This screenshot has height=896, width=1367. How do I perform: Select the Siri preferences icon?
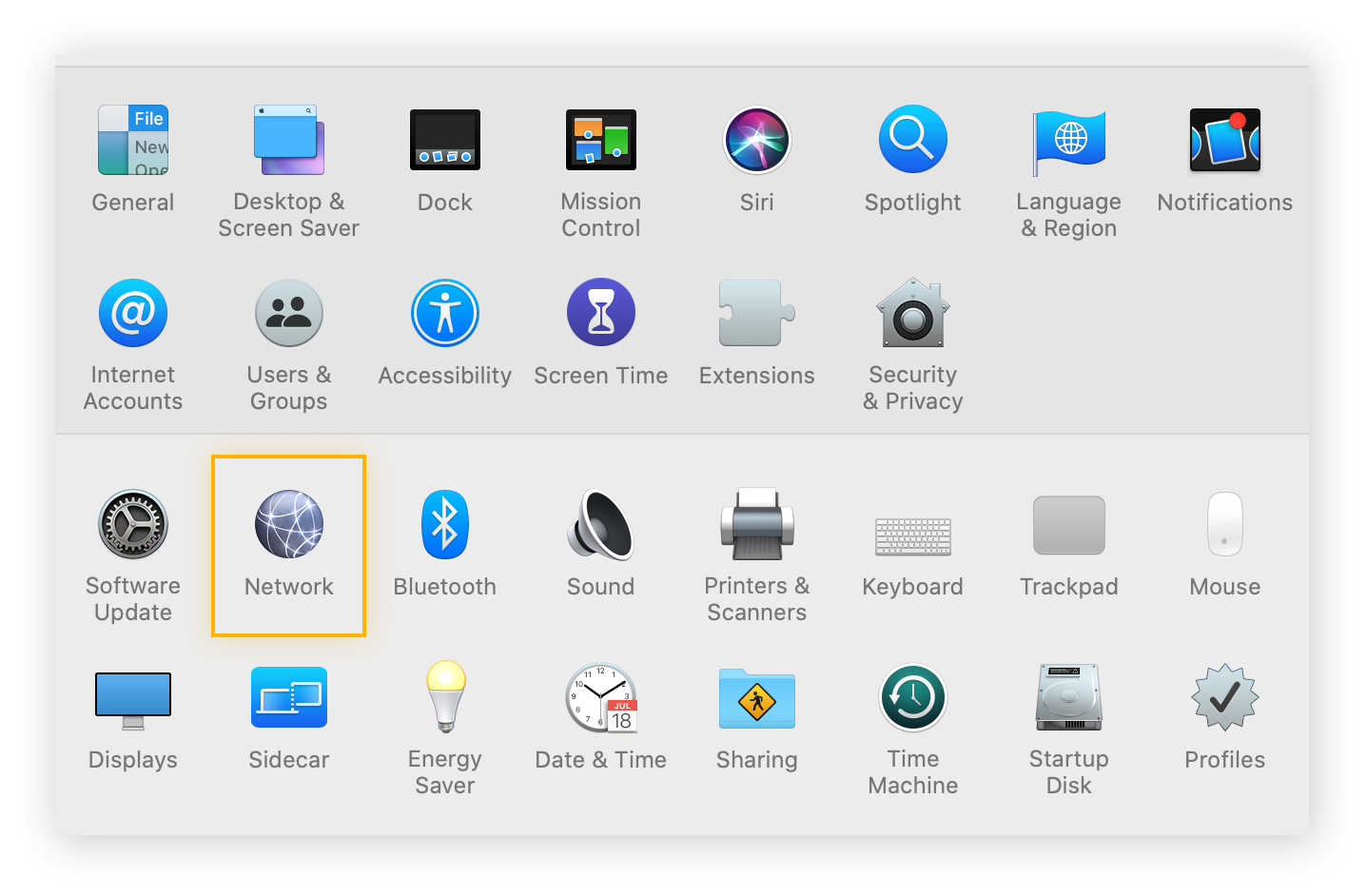click(756, 141)
